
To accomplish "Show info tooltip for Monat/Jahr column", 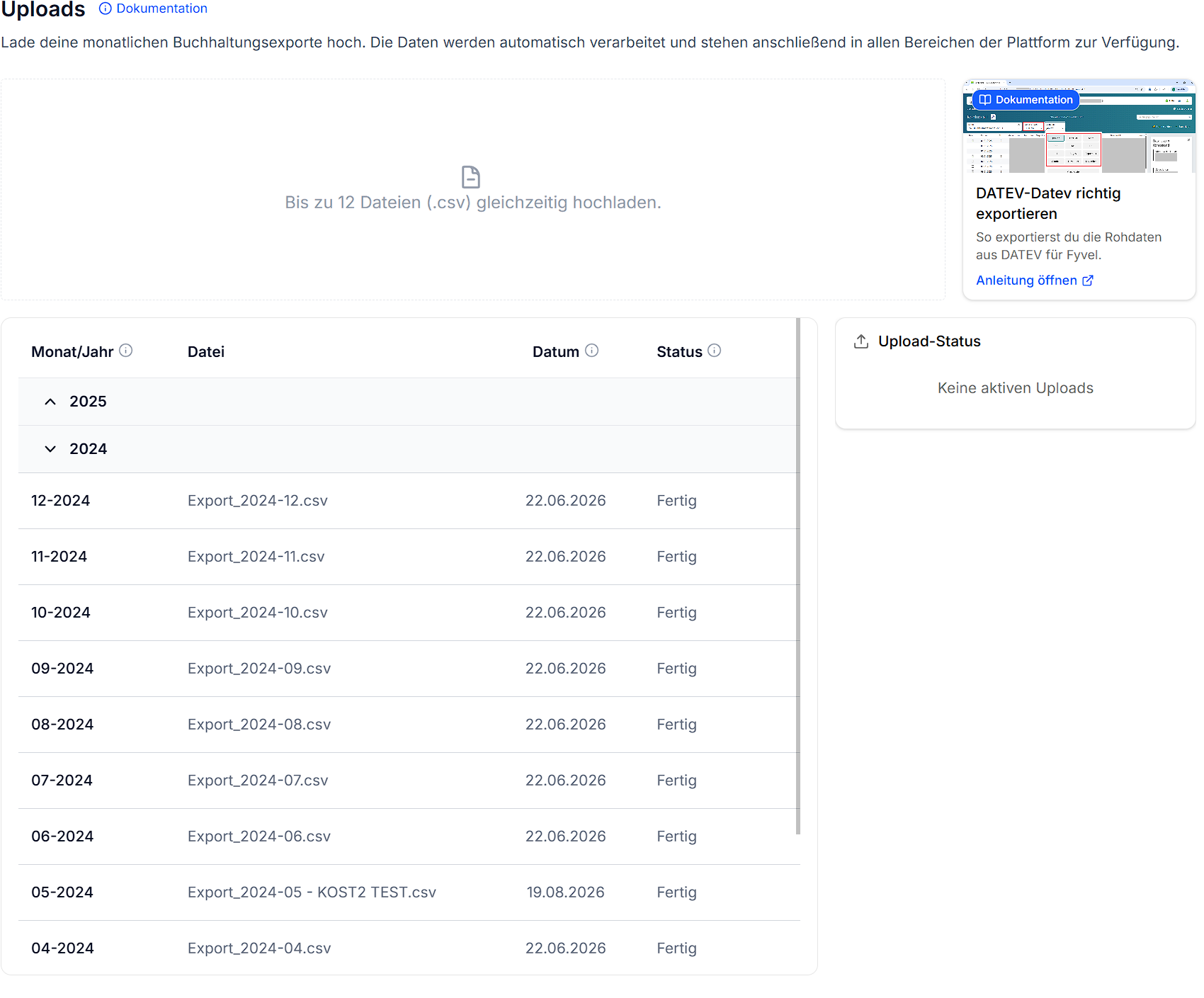I will [125, 351].
